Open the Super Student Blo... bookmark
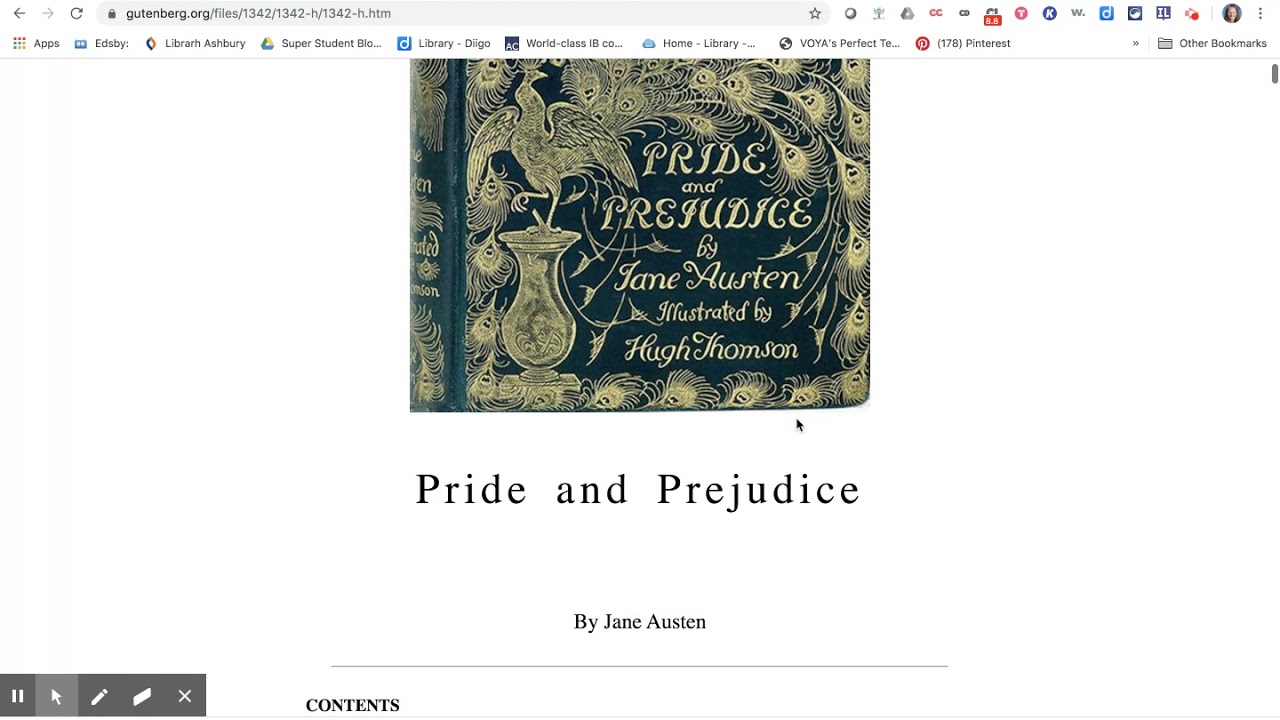 (321, 43)
